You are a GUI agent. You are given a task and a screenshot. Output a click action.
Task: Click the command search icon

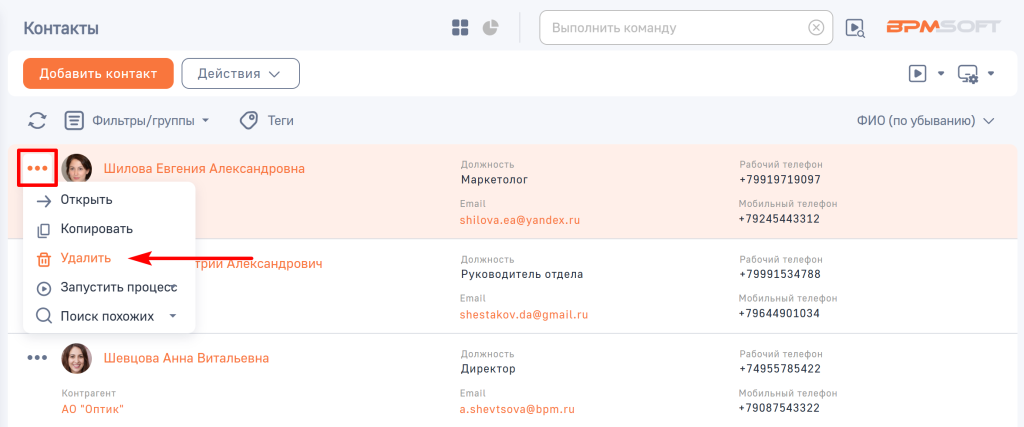(x=855, y=28)
